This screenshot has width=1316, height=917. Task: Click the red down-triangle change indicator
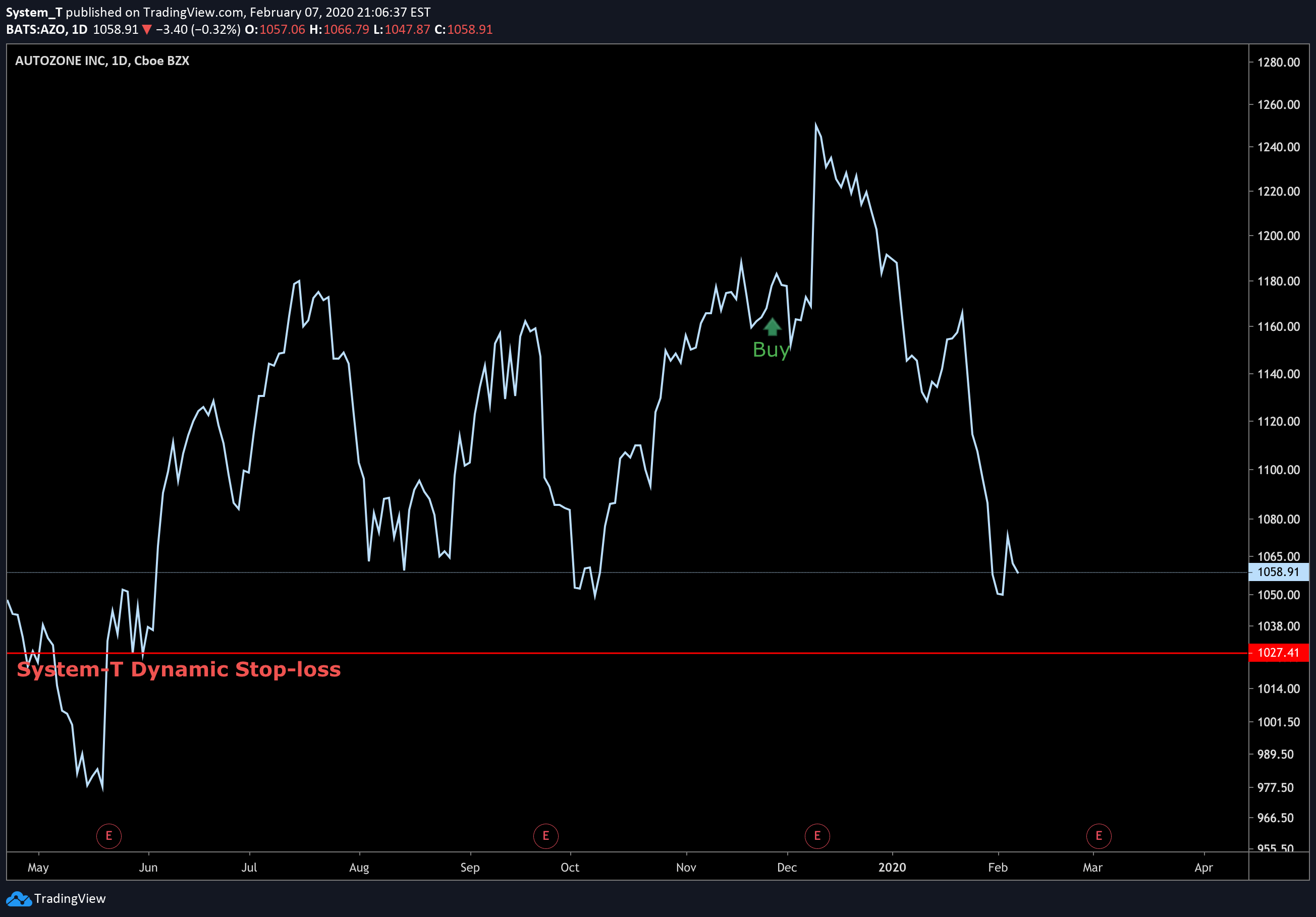coord(147,30)
